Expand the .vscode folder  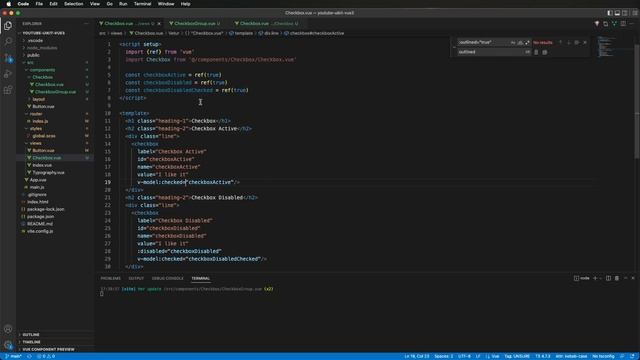point(35,40)
